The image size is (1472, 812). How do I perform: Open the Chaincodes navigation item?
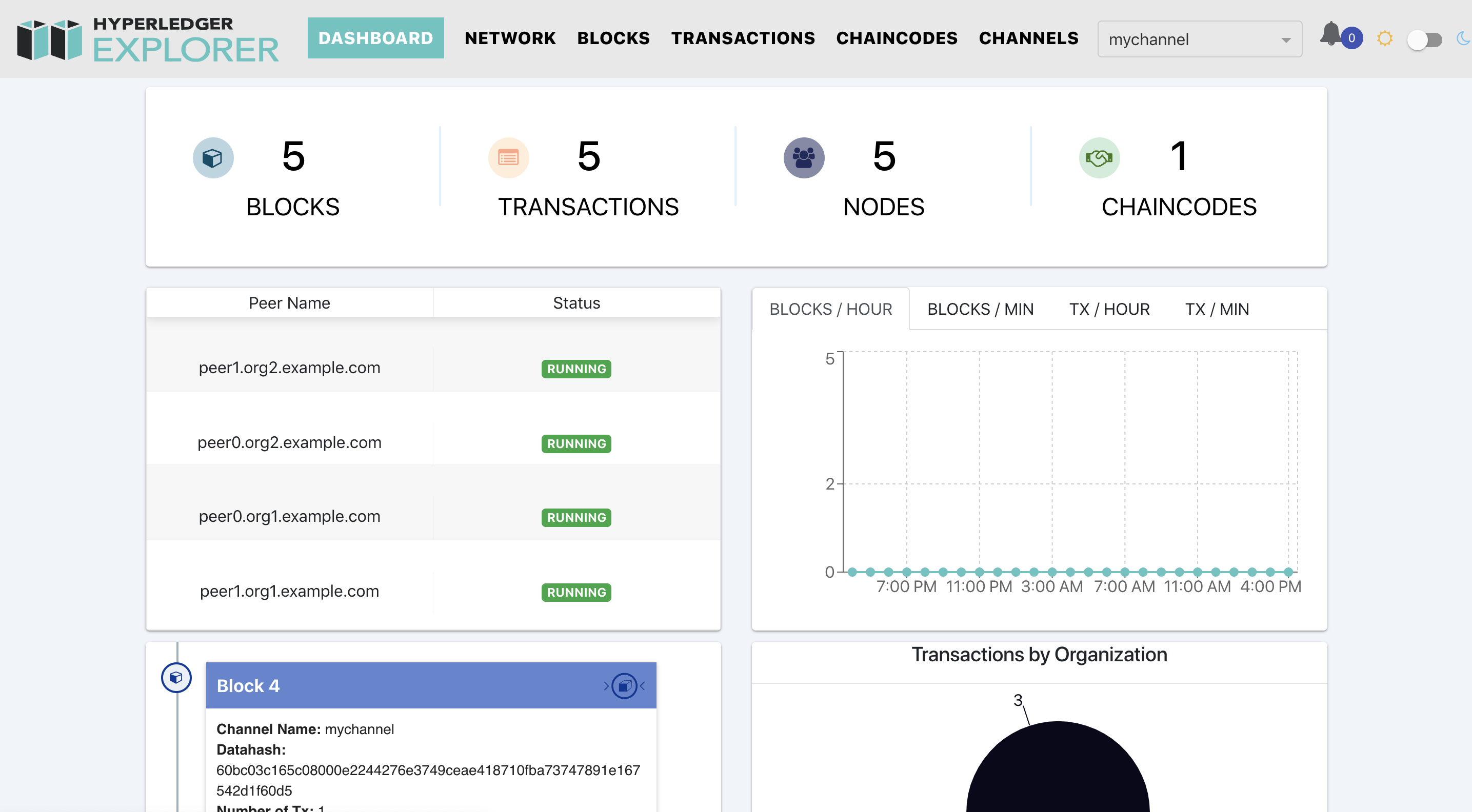point(897,38)
